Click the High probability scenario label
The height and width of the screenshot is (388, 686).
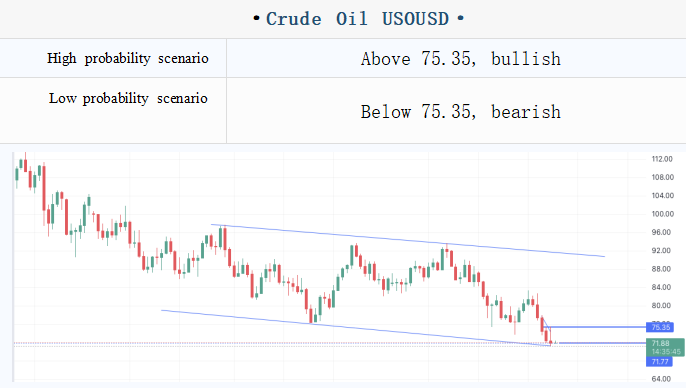[128, 58]
